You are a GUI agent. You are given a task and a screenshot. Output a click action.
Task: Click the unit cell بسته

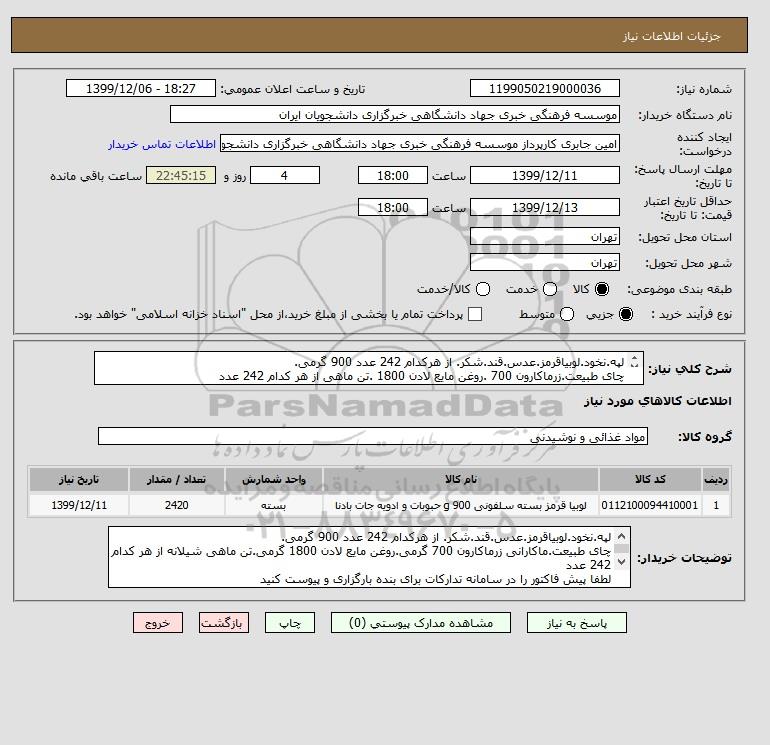[x=274, y=505]
